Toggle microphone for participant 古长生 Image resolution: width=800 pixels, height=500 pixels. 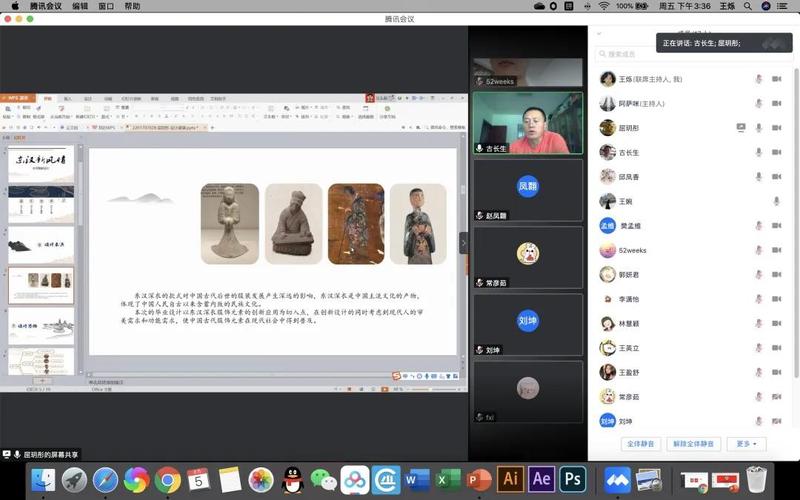tap(759, 153)
